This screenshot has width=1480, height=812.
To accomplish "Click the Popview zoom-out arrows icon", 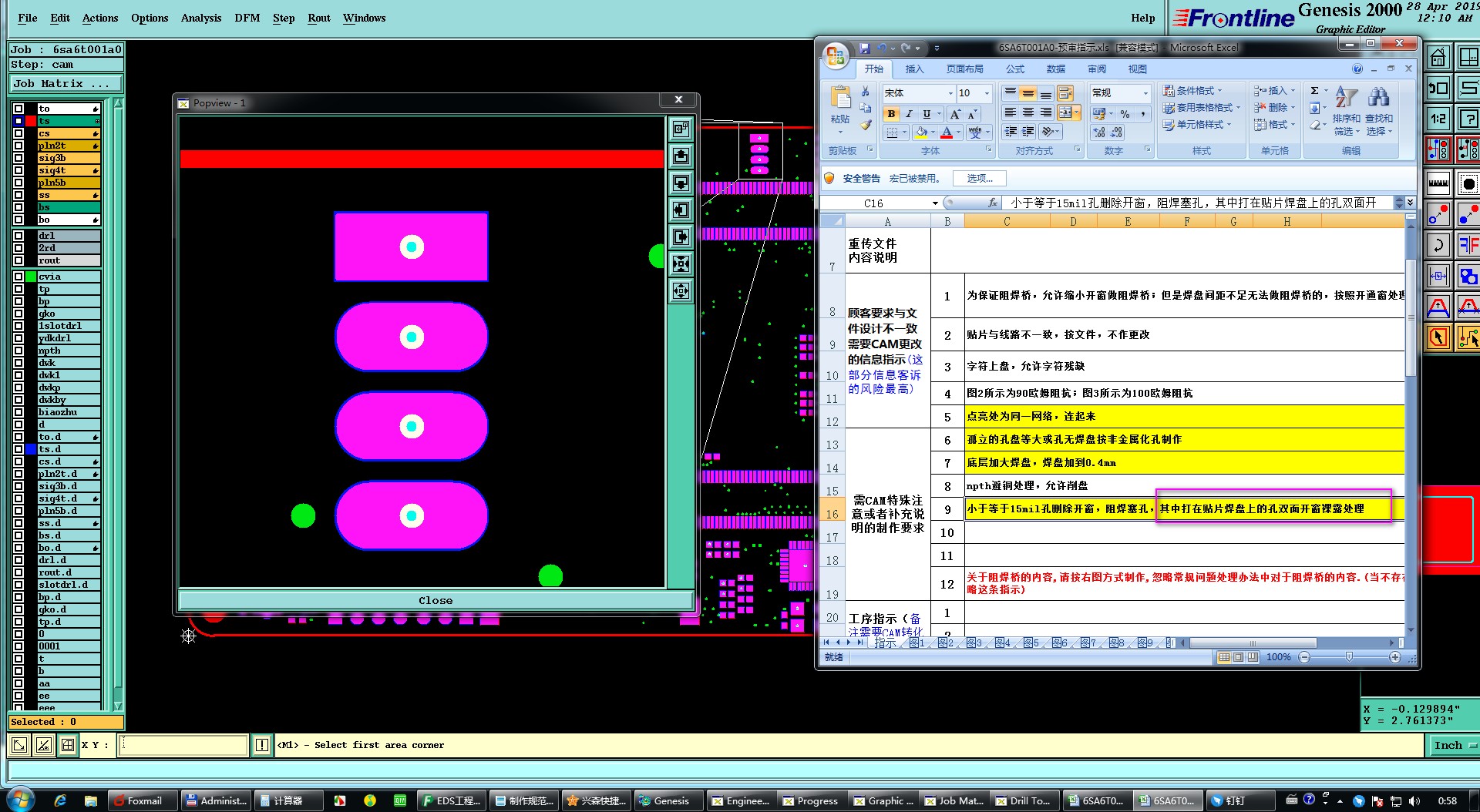I will (681, 291).
